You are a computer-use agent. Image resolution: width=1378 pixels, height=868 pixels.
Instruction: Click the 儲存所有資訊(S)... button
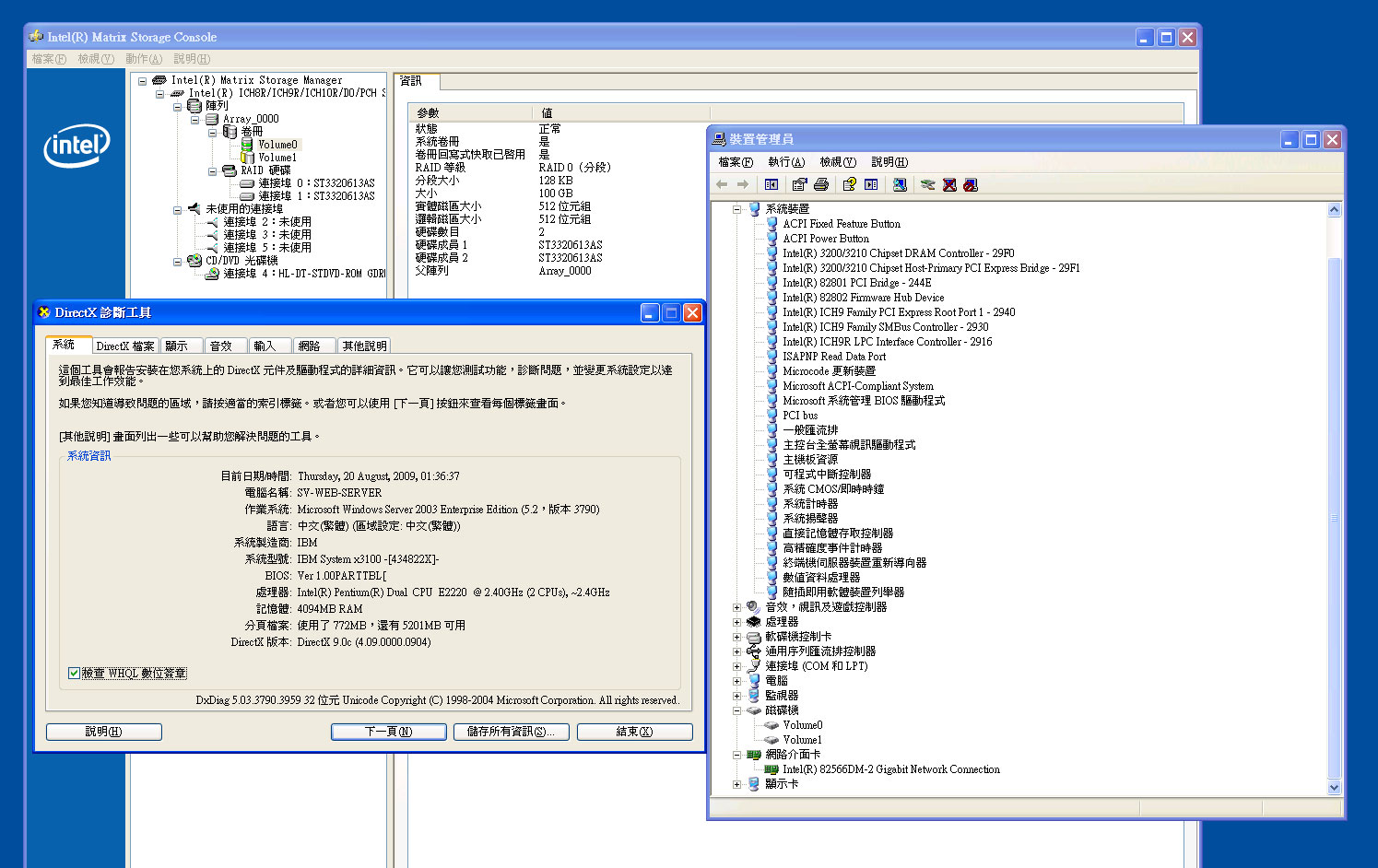[511, 732]
